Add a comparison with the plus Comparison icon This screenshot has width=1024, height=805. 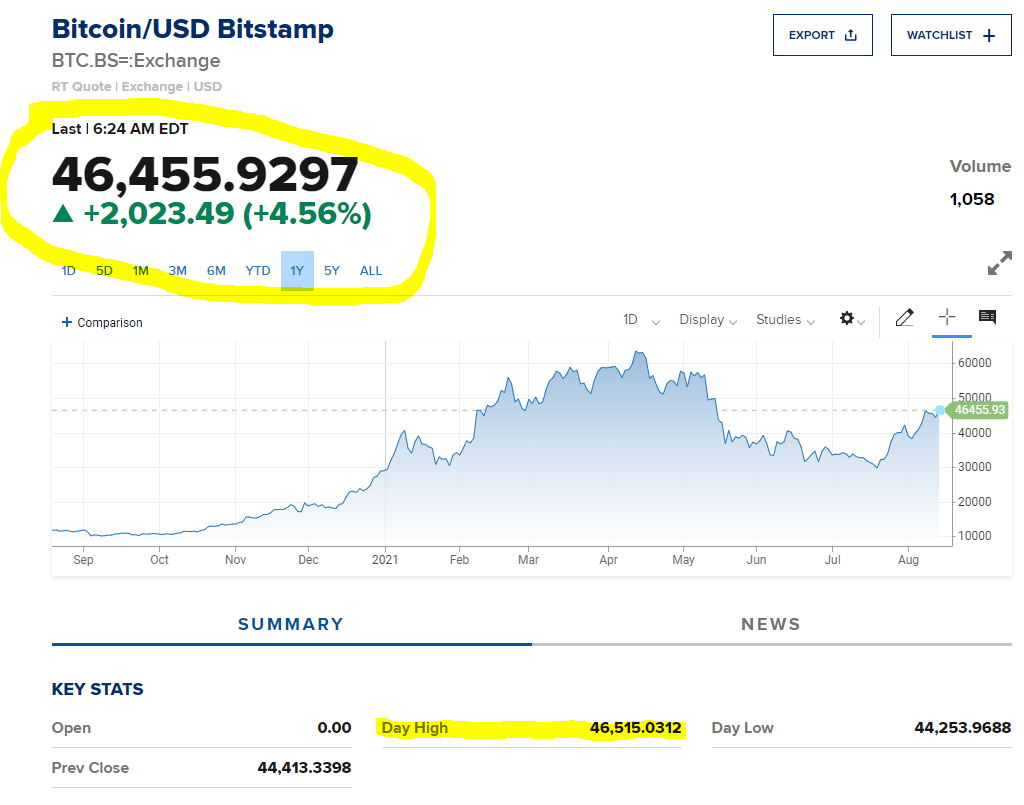click(x=67, y=322)
